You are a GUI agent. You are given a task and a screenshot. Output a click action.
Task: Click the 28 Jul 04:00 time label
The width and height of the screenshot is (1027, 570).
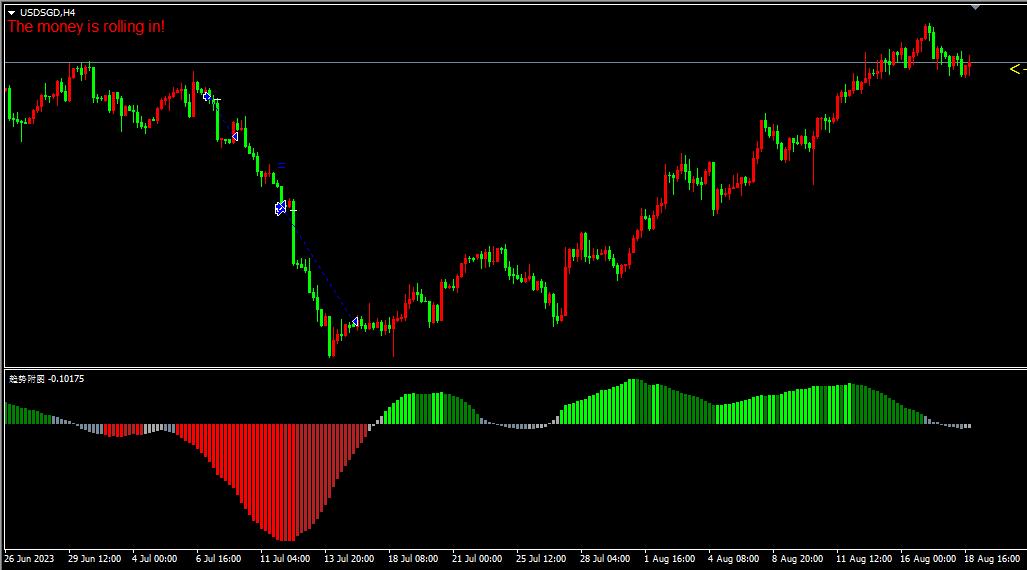[605, 559]
